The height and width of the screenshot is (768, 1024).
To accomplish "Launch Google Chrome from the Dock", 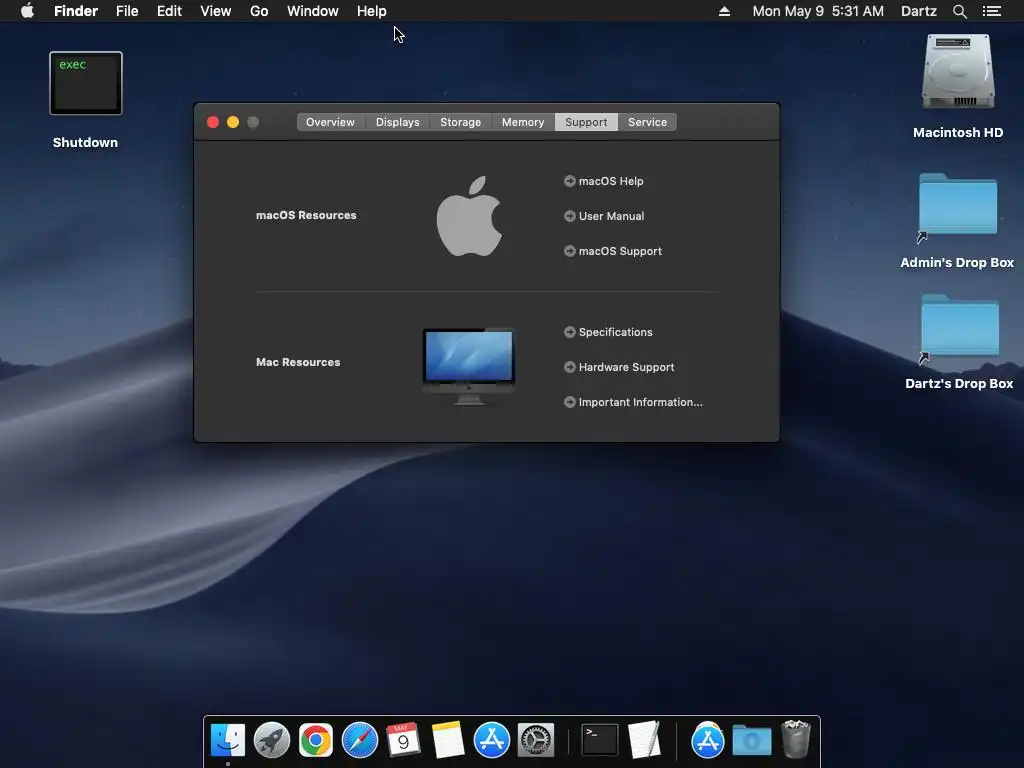I will 316,740.
